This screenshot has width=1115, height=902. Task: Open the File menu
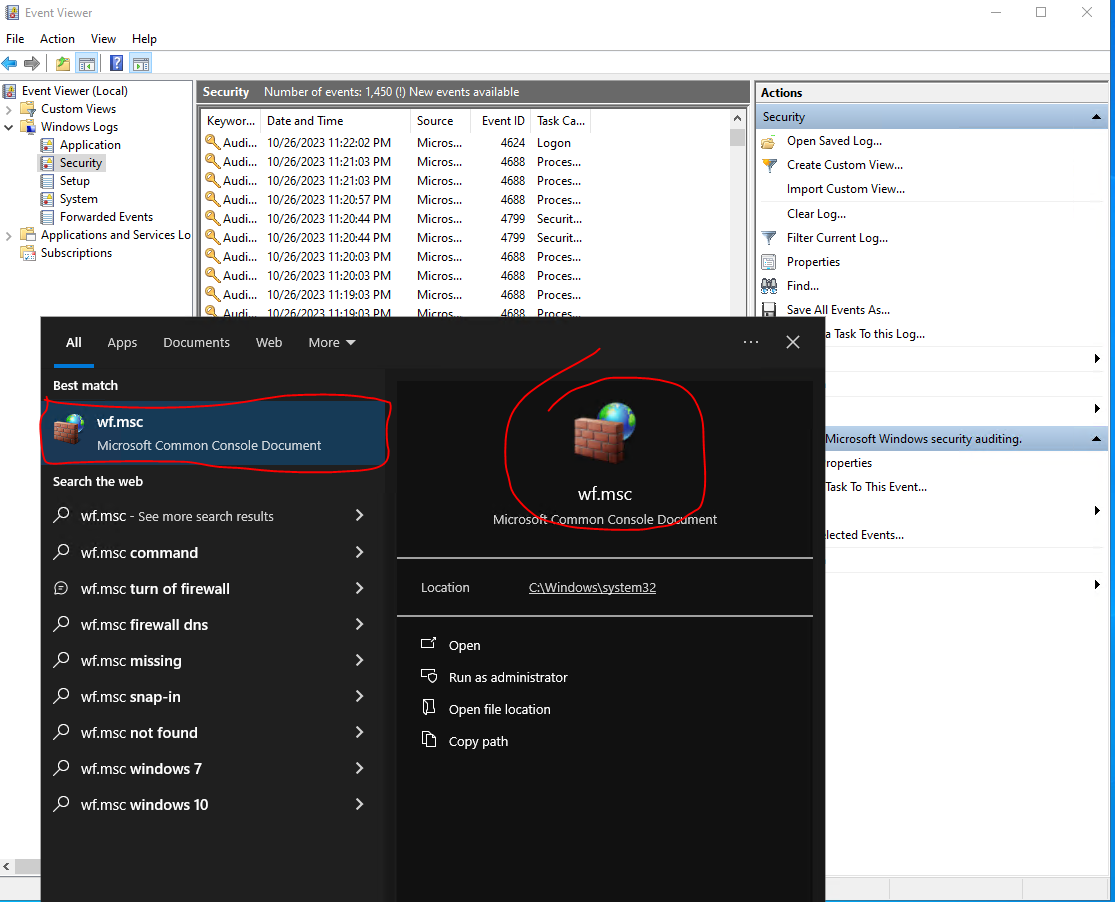point(15,38)
